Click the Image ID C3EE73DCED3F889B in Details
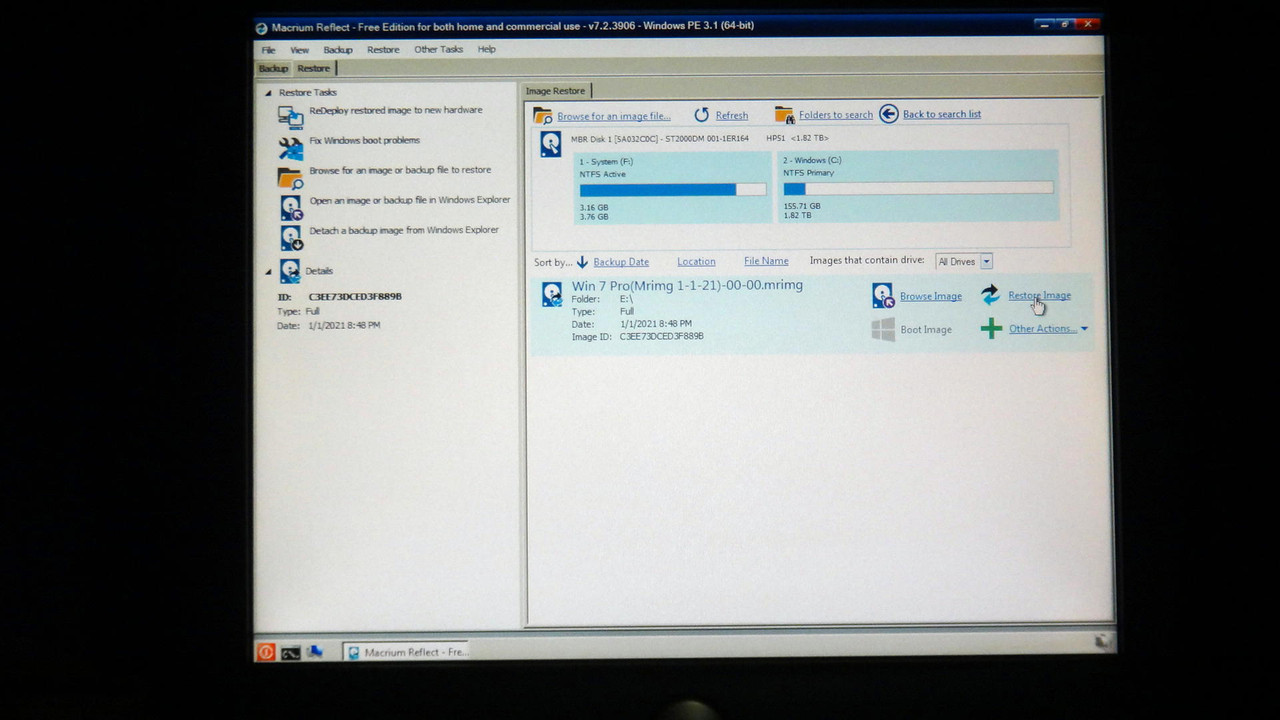This screenshot has height=720, width=1280. coord(355,297)
